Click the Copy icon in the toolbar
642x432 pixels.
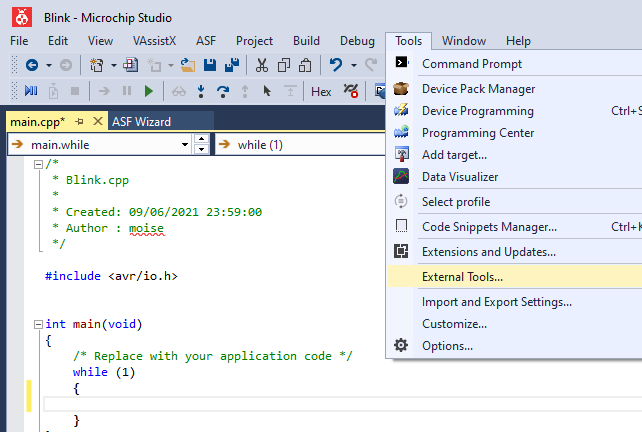pyautogui.click(x=284, y=65)
